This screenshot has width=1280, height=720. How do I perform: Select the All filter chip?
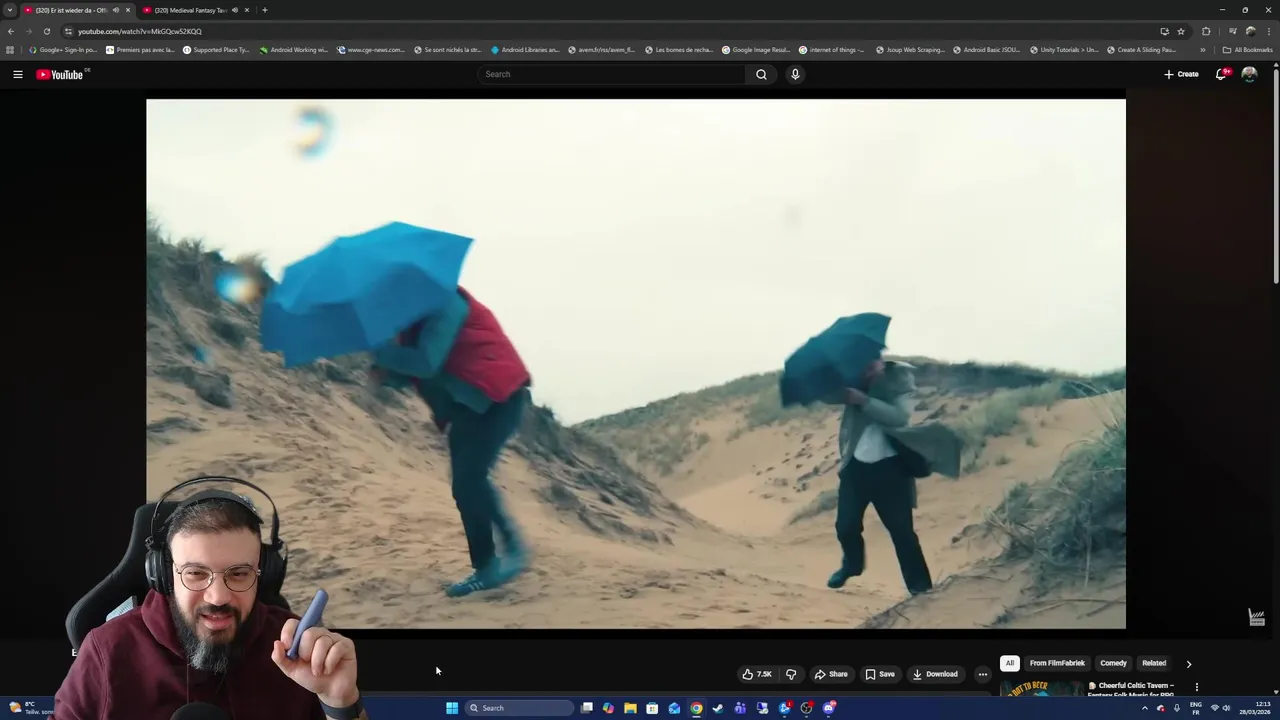pyautogui.click(x=1009, y=663)
